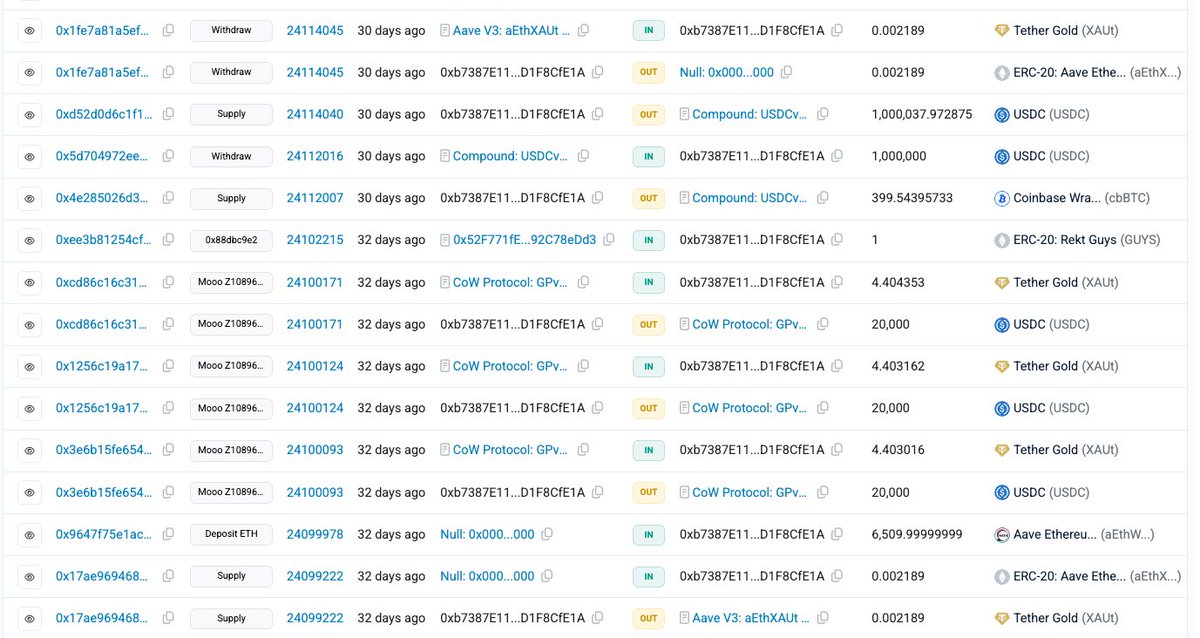Click IN badge on Rekt Guys row
This screenshot has height=638, width=1200.
coord(648,241)
